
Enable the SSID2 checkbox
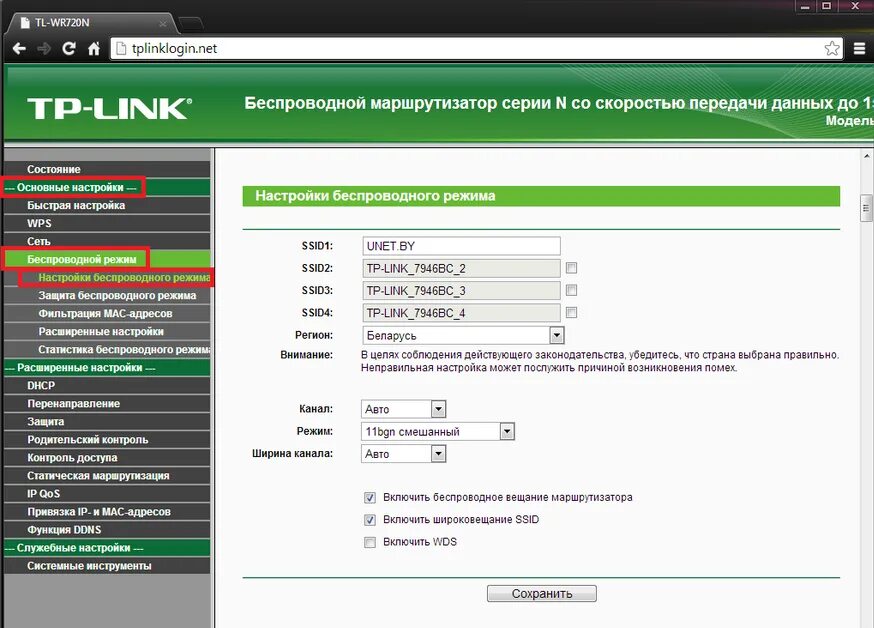click(x=571, y=268)
